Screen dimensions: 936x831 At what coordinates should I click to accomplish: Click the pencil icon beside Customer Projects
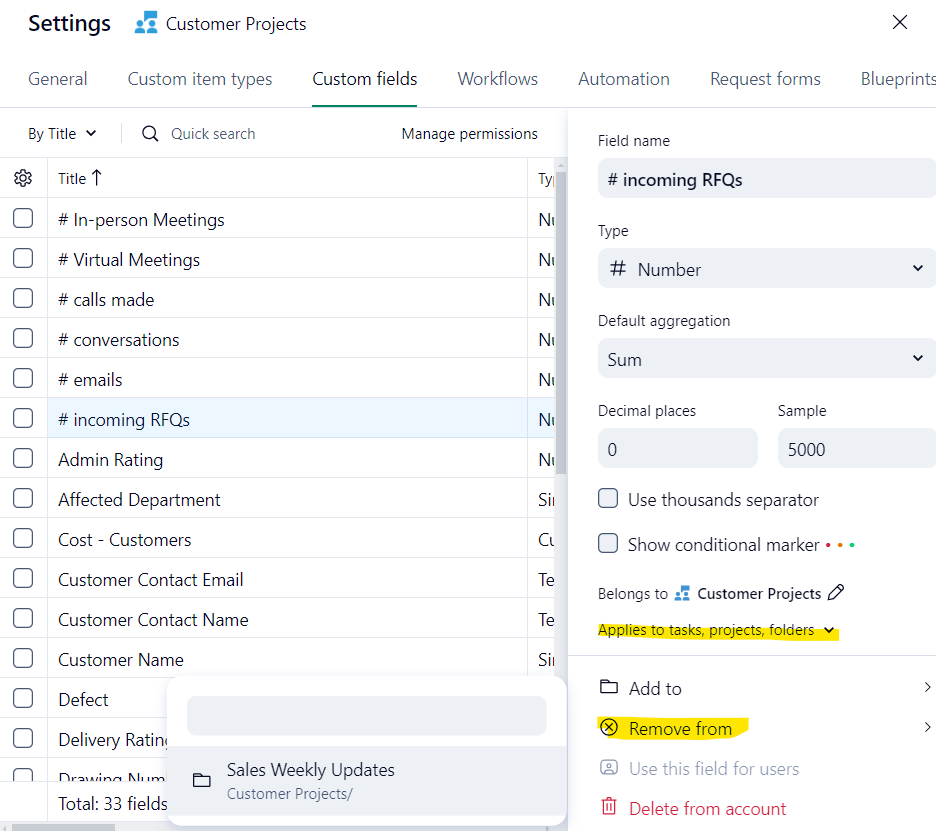(x=837, y=593)
